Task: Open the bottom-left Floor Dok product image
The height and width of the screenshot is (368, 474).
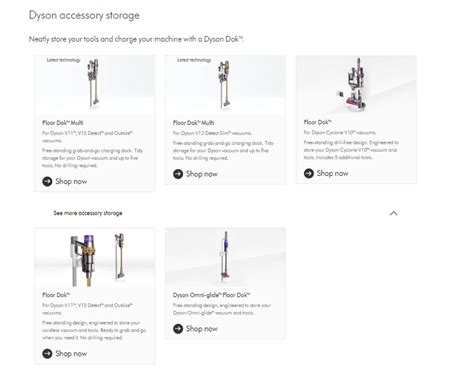Action: [x=95, y=257]
